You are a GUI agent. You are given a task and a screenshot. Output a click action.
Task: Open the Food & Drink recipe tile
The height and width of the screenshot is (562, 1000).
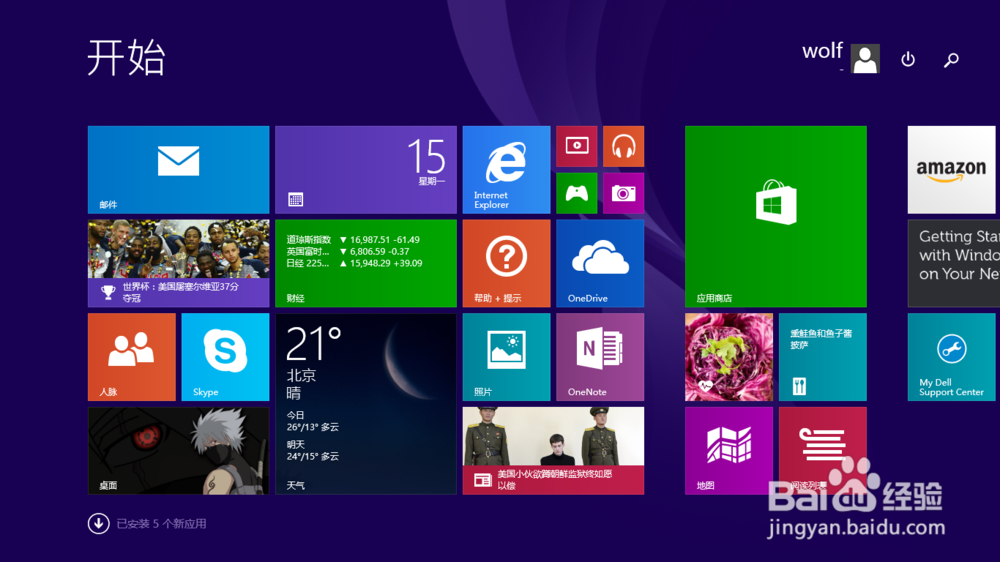pyautogui.click(x=823, y=357)
